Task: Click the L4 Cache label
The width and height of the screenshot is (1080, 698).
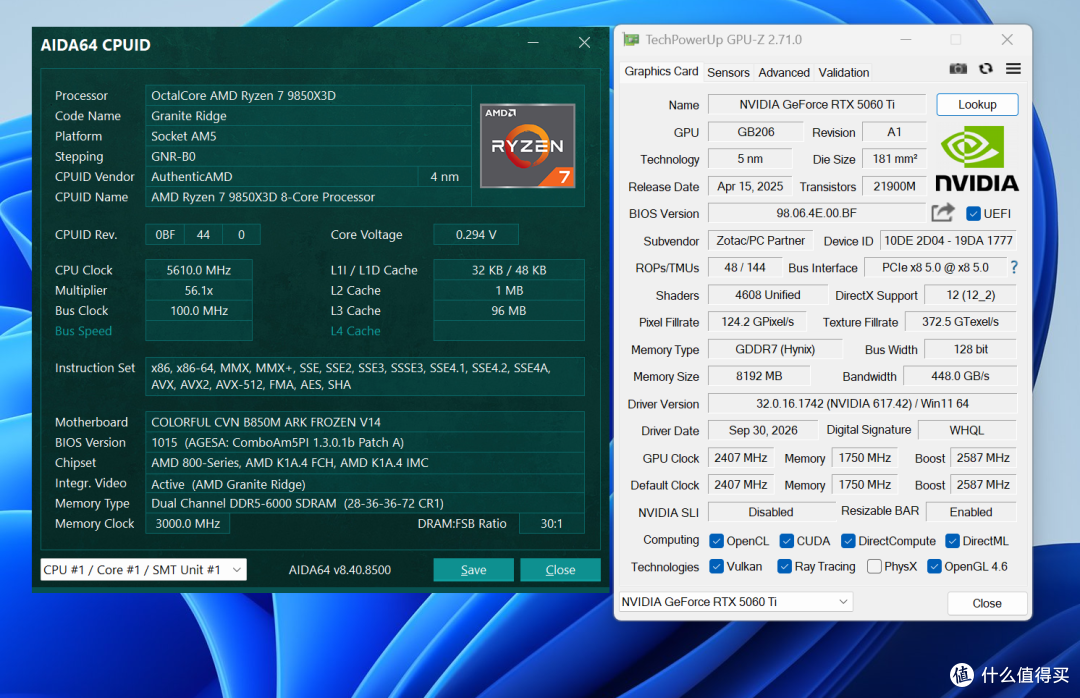Action: (x=355, y=331)
